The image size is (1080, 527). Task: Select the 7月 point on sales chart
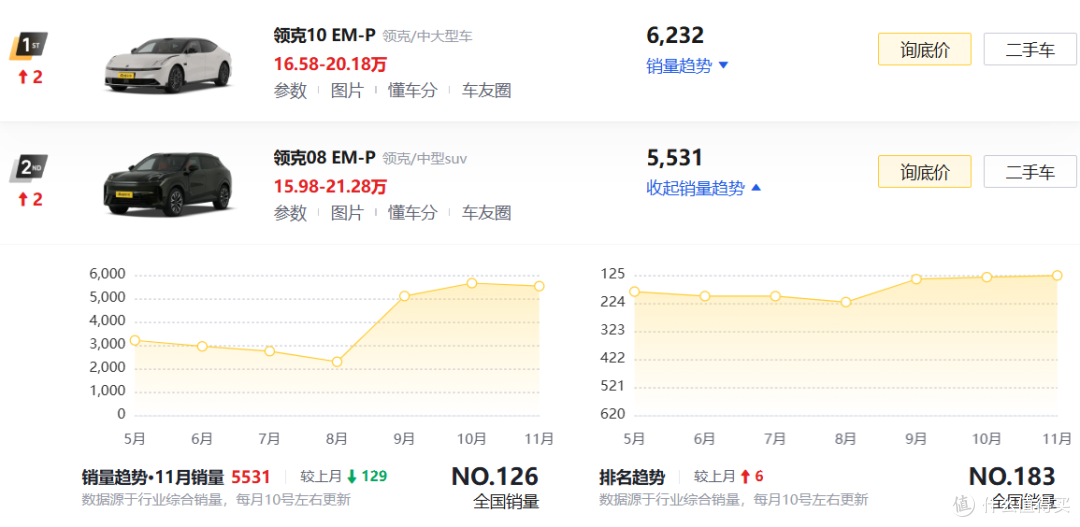[270, 351]
